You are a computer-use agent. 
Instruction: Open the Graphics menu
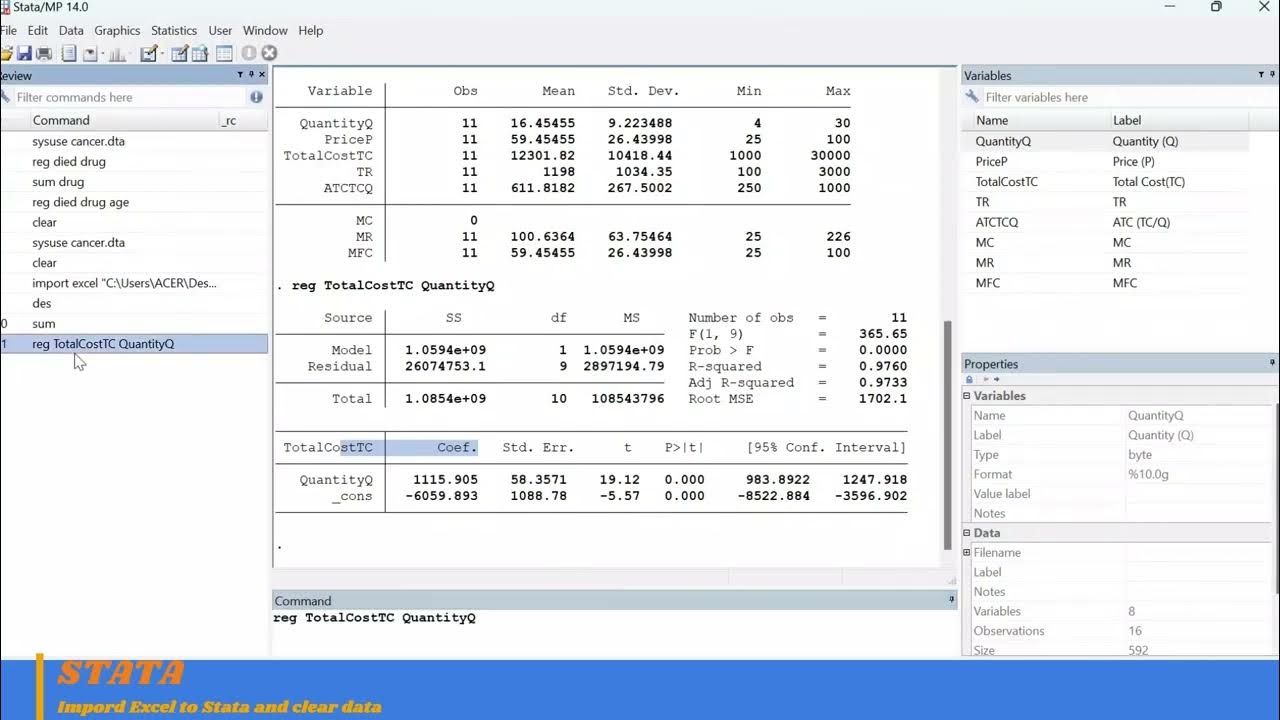coord(117,31)
